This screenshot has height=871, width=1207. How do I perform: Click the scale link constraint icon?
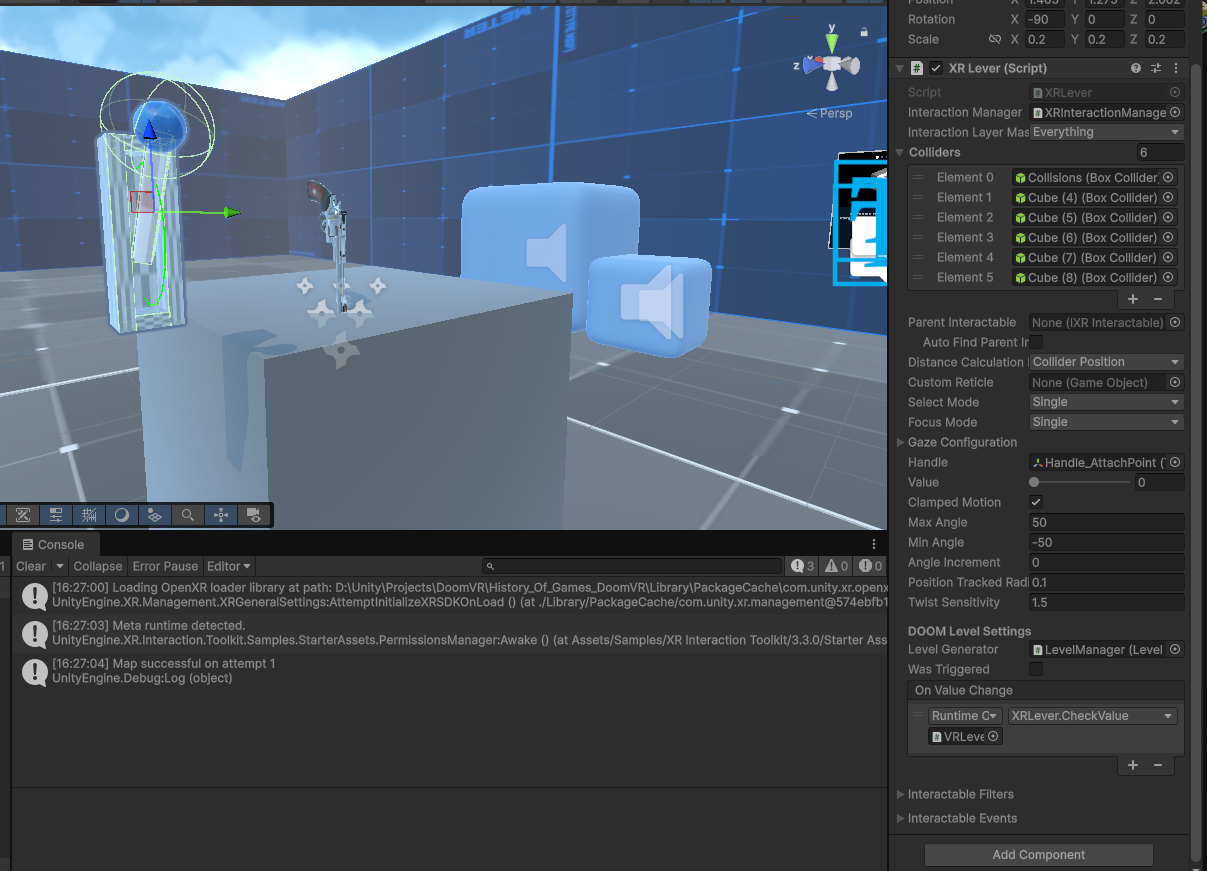click(x=994, y=39)
